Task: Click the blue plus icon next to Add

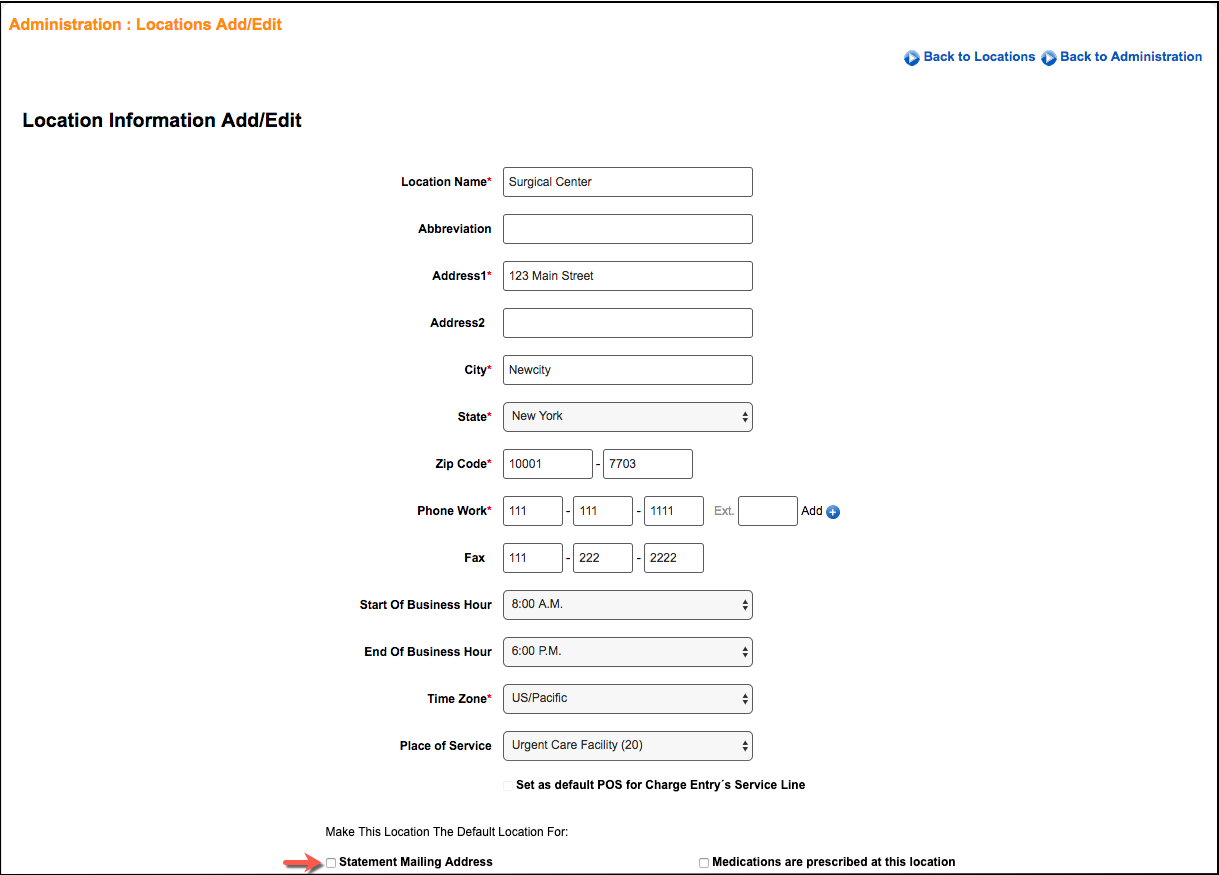Action: coord(833,512)
